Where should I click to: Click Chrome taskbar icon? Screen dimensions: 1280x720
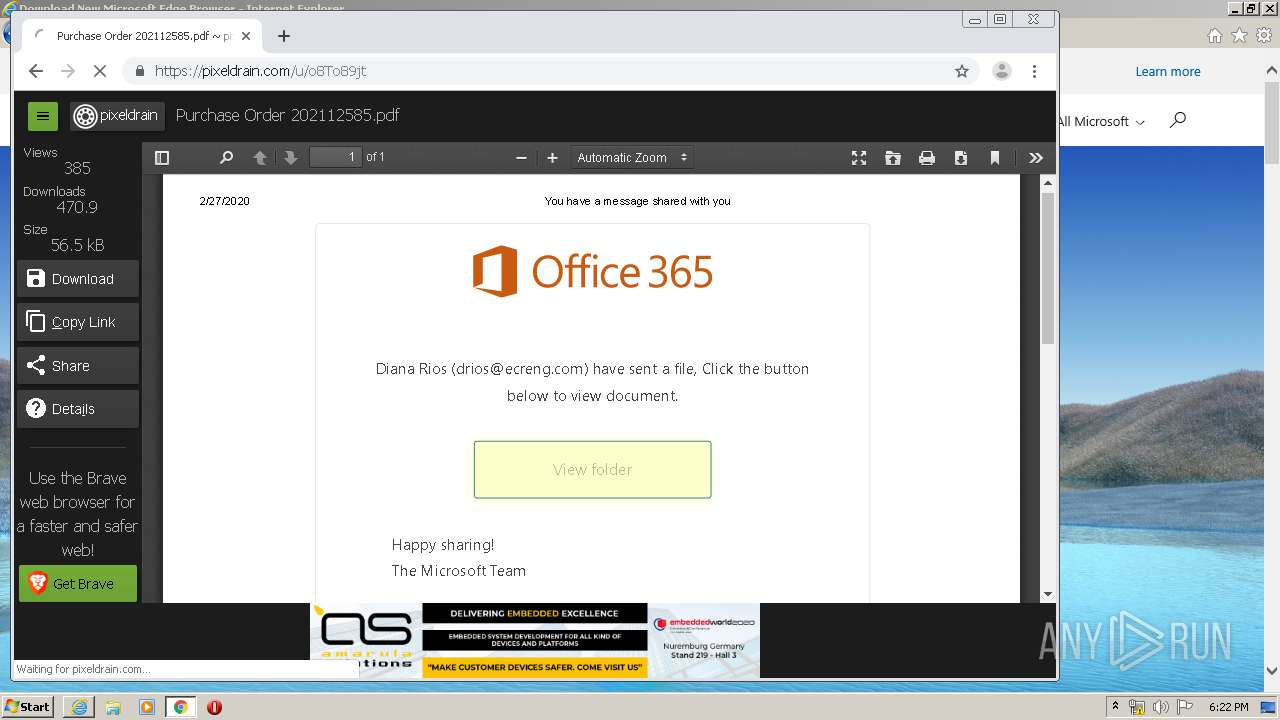[181, 707]
